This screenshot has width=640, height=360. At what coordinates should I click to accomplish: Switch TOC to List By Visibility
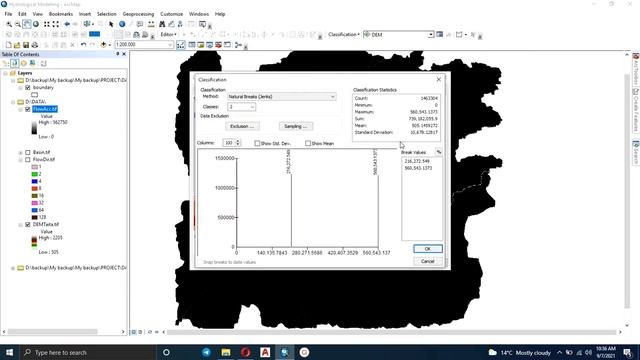pyautogui.click(x=23, y=63)
